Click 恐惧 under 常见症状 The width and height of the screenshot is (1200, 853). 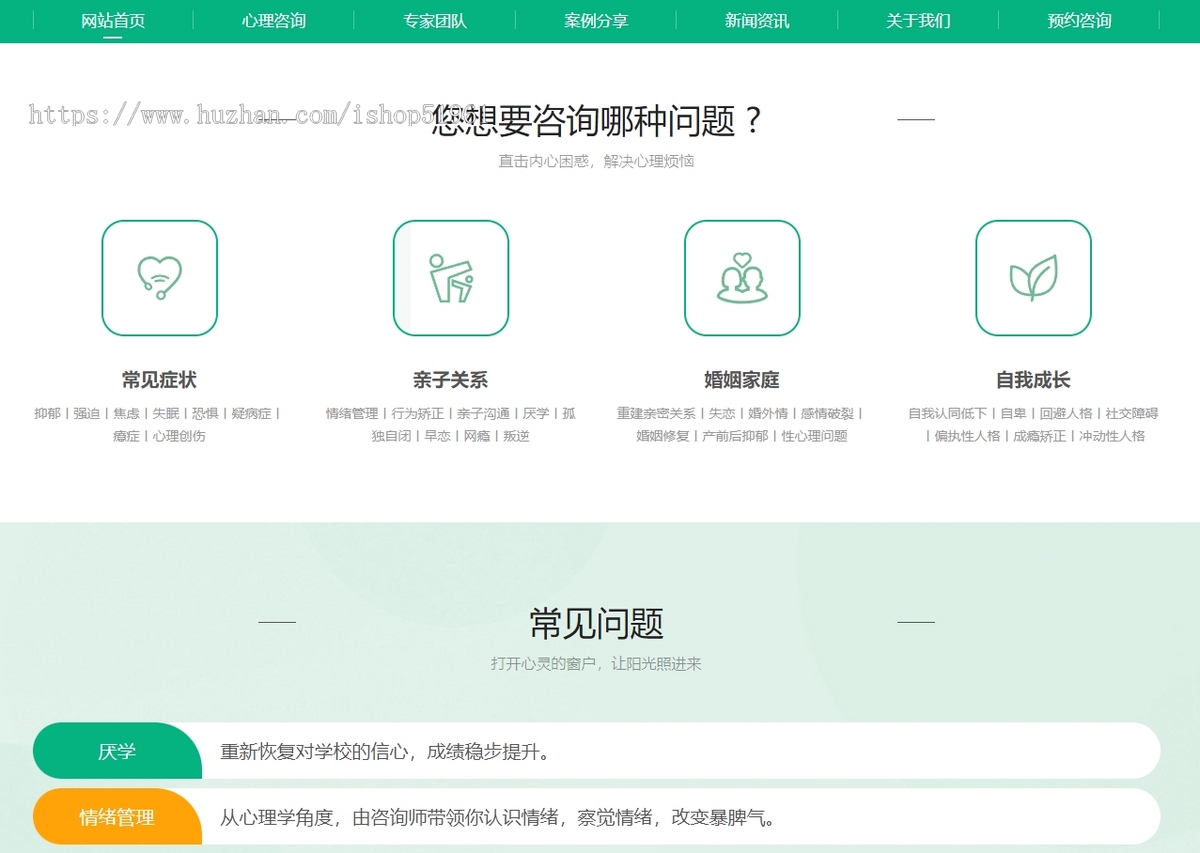pyautogui.click(x=205, y=413)
